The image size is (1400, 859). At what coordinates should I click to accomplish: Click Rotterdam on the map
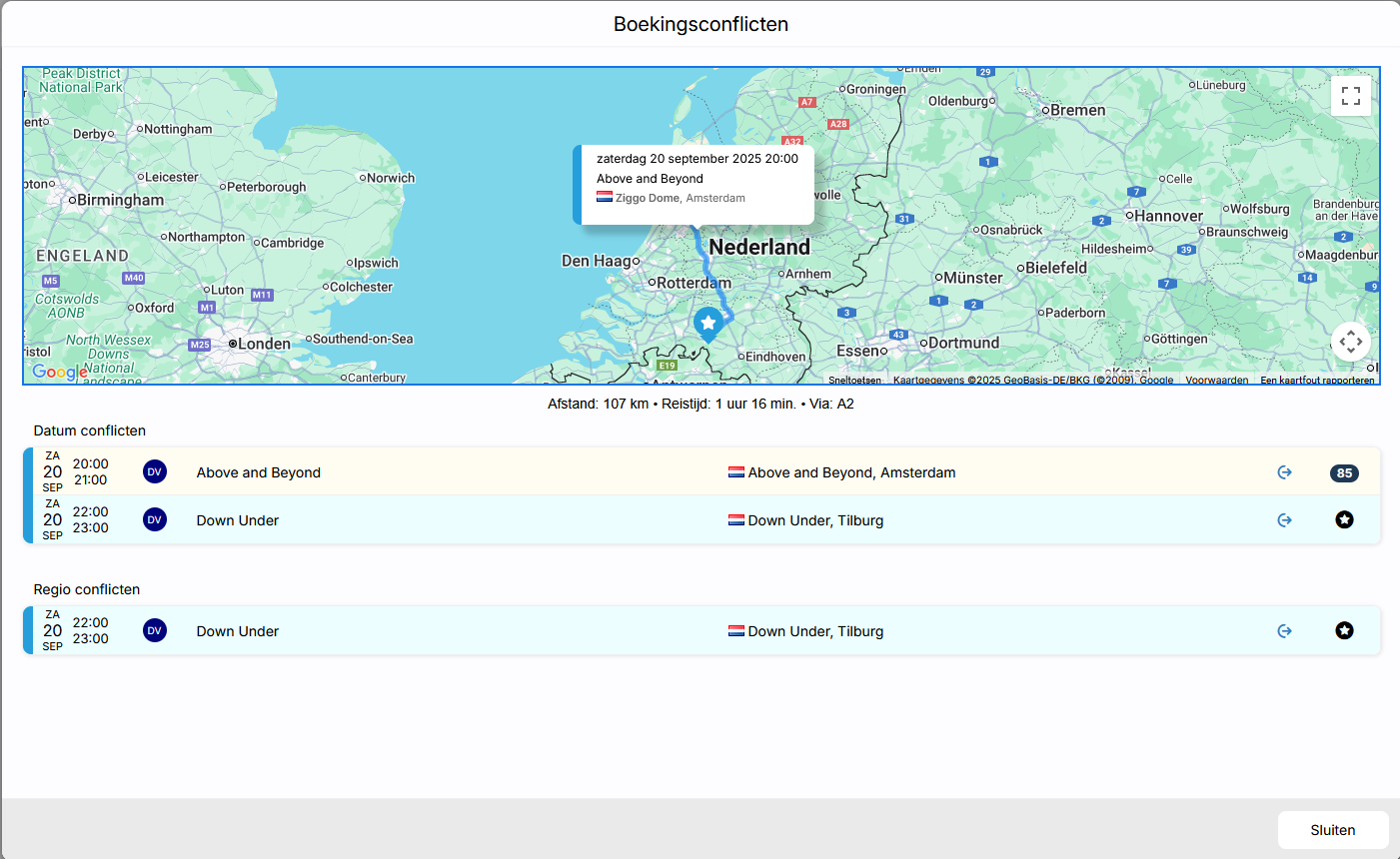click(x=694, y=283)
